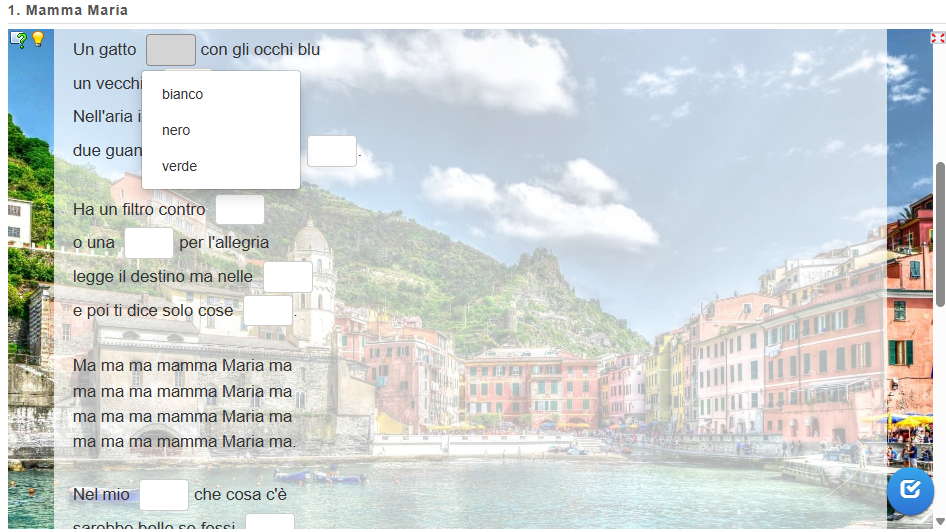The image size is (946, 532).
Task: Toggle fullscreen with the red arrows icon
Action: pos(938,39)
